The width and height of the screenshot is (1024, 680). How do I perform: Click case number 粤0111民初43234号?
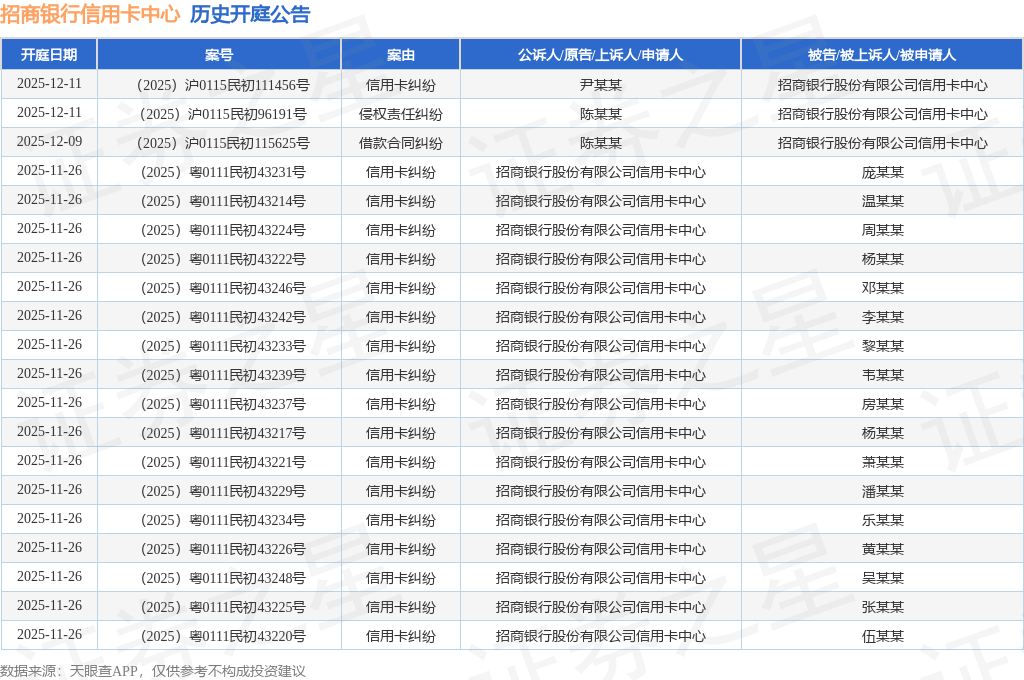coord(222,520)
